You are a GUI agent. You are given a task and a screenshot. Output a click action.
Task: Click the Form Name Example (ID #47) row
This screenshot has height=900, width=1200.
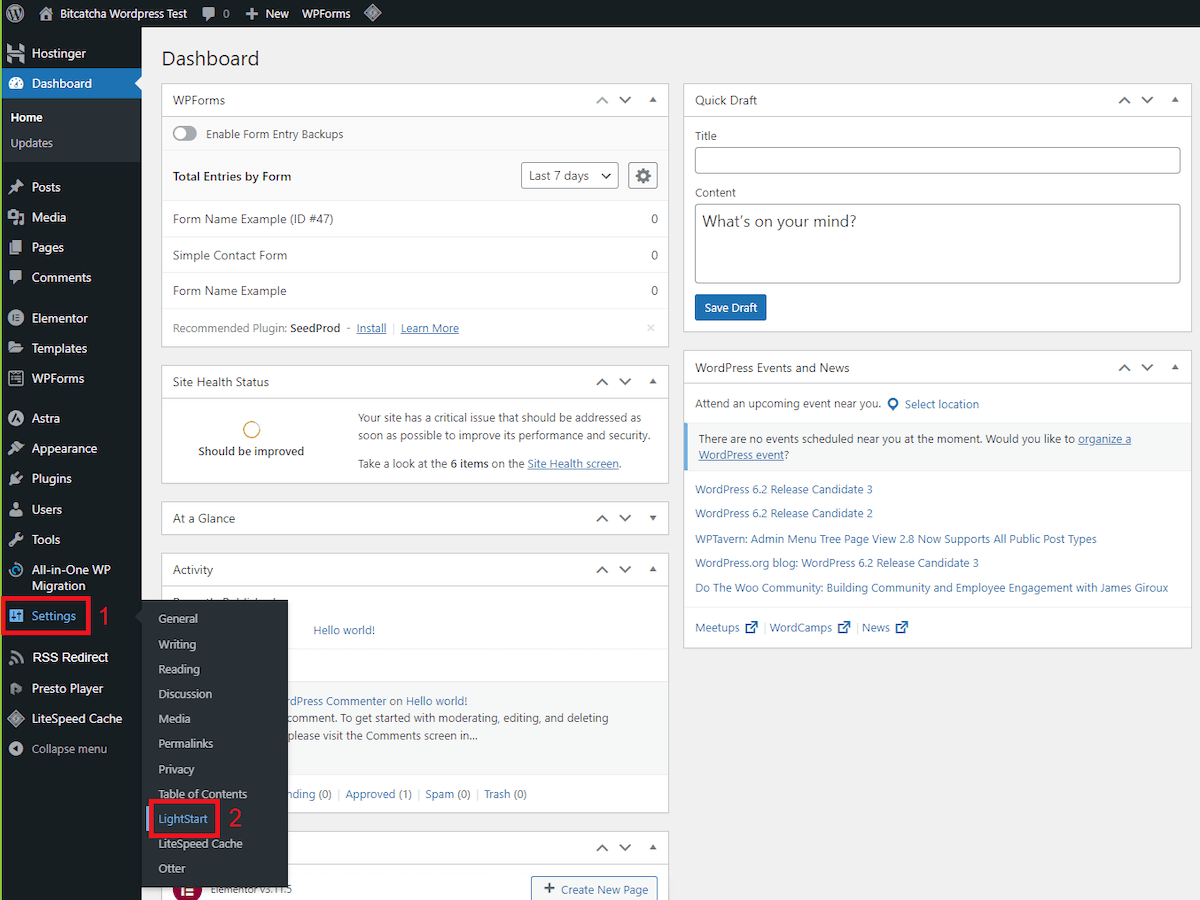tap(415, 219)
